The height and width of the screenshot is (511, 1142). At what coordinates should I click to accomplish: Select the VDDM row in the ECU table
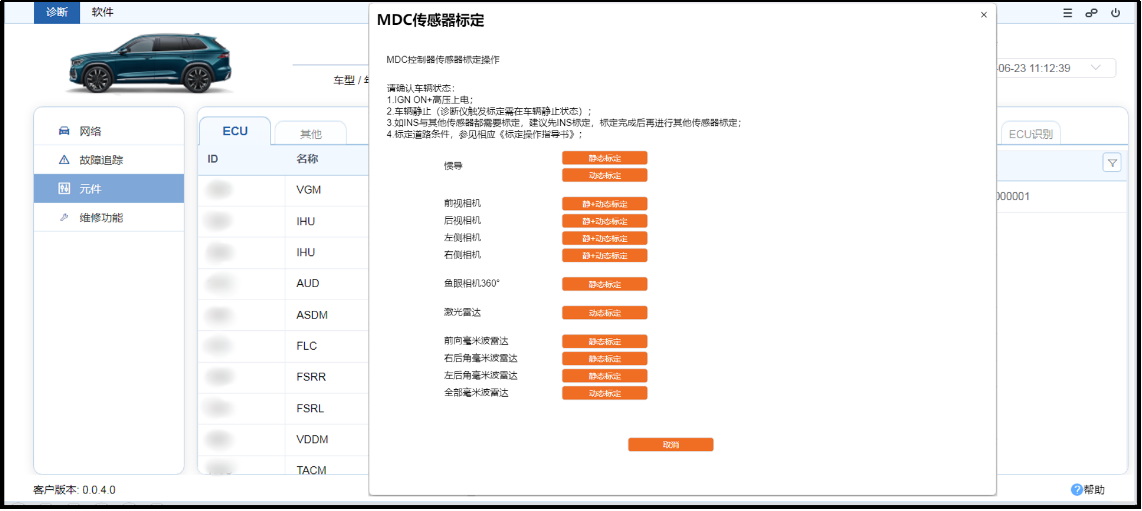click(x=283, y=440)
